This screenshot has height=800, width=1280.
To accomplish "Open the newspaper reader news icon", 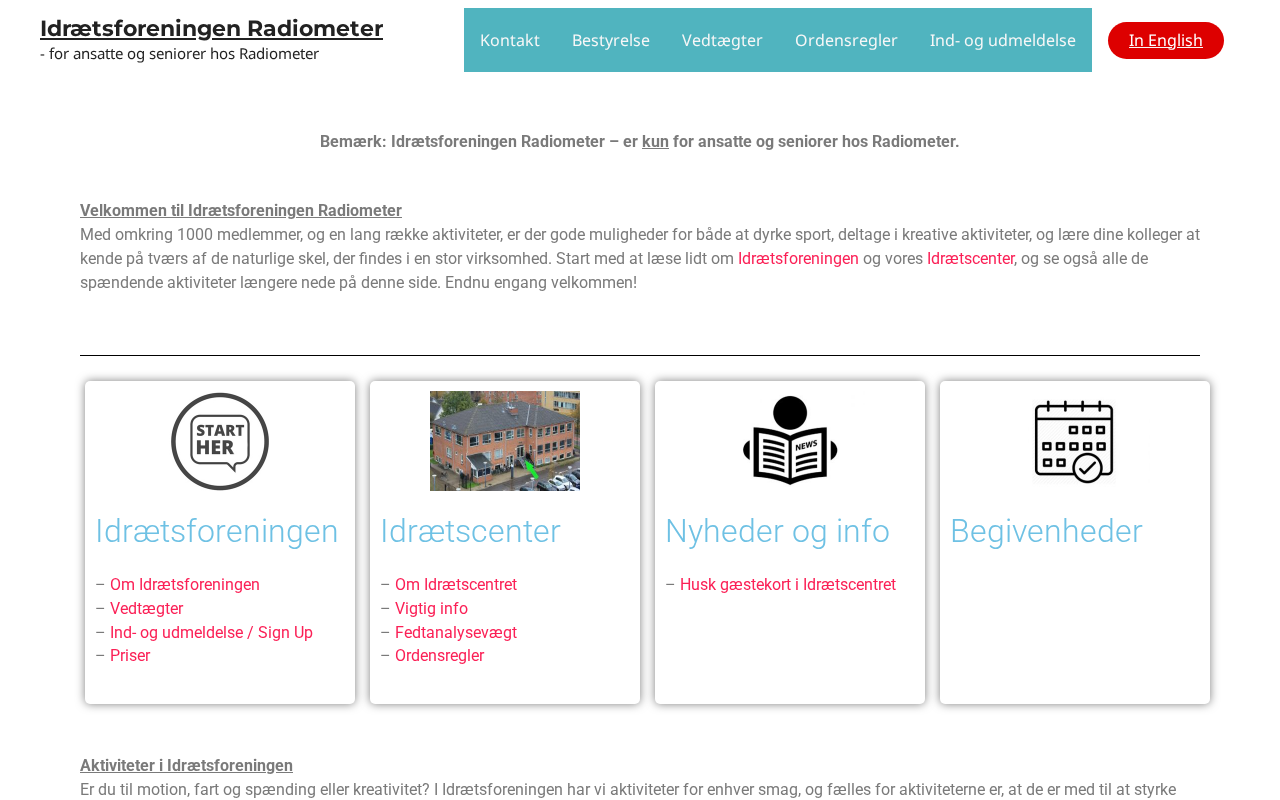I will point(790,441).
